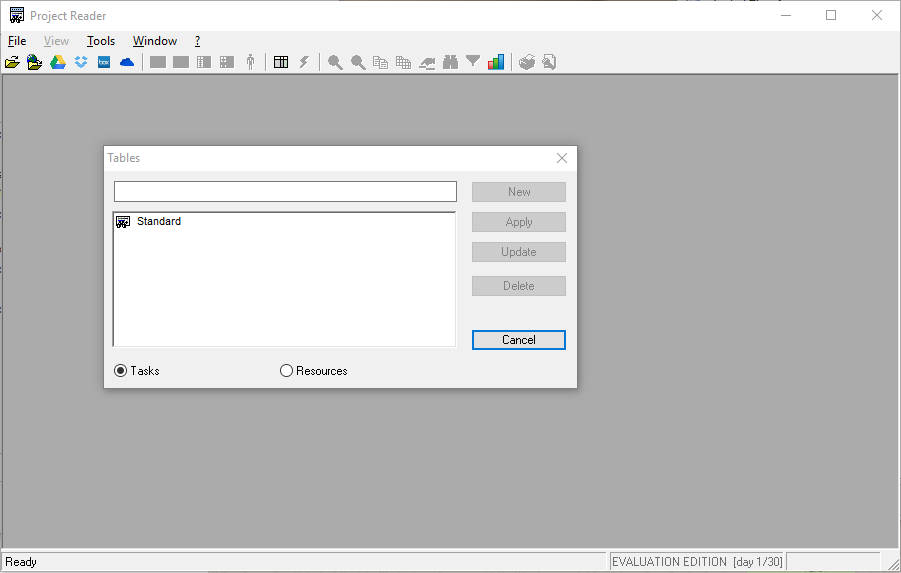Click the go-to-task arrow icon

(x=427, y=63)
